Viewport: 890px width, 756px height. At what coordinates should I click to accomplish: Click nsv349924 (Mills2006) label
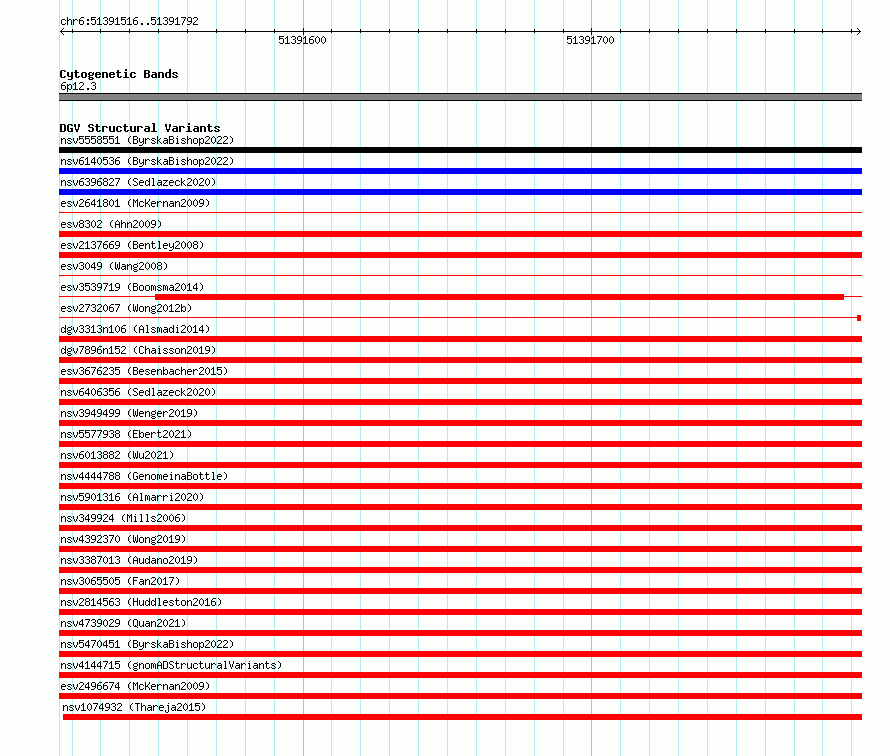[123, 518]
